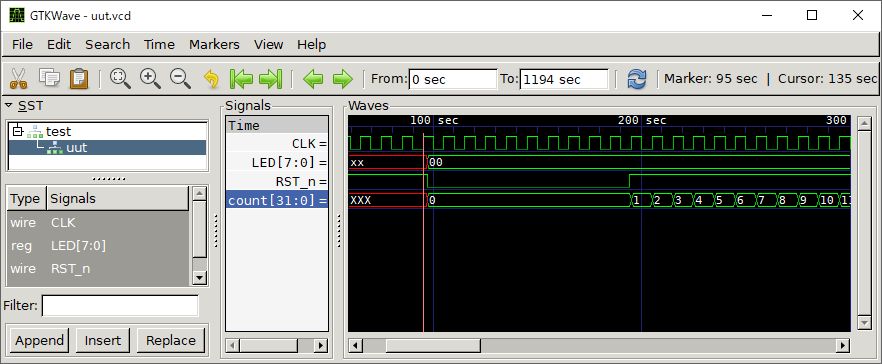The height and width of the screenshot is (364, 882).
Task: Find previous edge with left arrow
Action: [313, 79]
